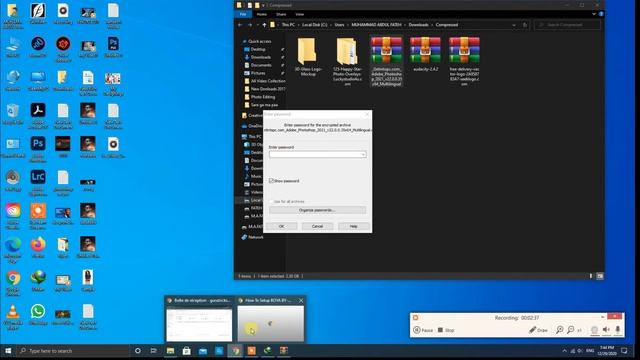The width and height of the screenshot is (640, 360).
Task: Click the taskbar 'Type here to search' box
Action: [x=73, y=351]
